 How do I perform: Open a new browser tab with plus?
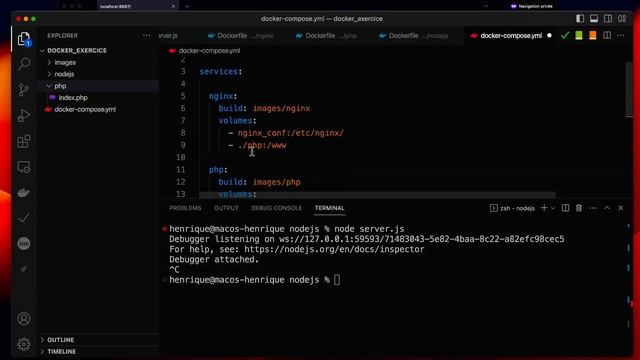(x=187, y=6)
